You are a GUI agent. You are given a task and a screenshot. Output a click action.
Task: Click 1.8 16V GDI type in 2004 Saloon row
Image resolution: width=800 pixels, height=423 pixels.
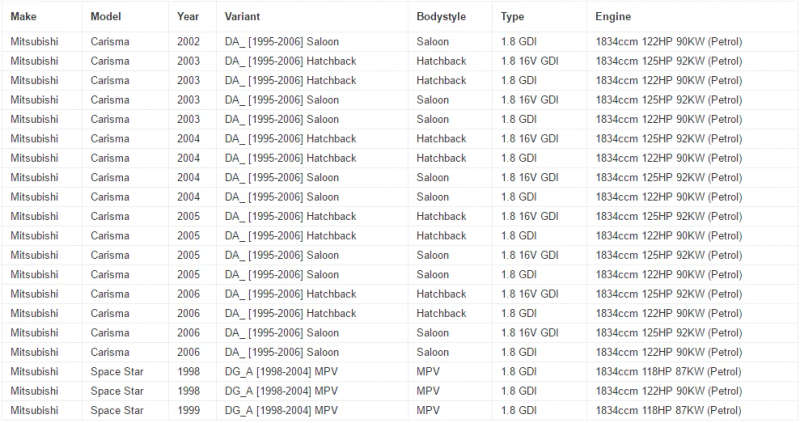(530, 177)
